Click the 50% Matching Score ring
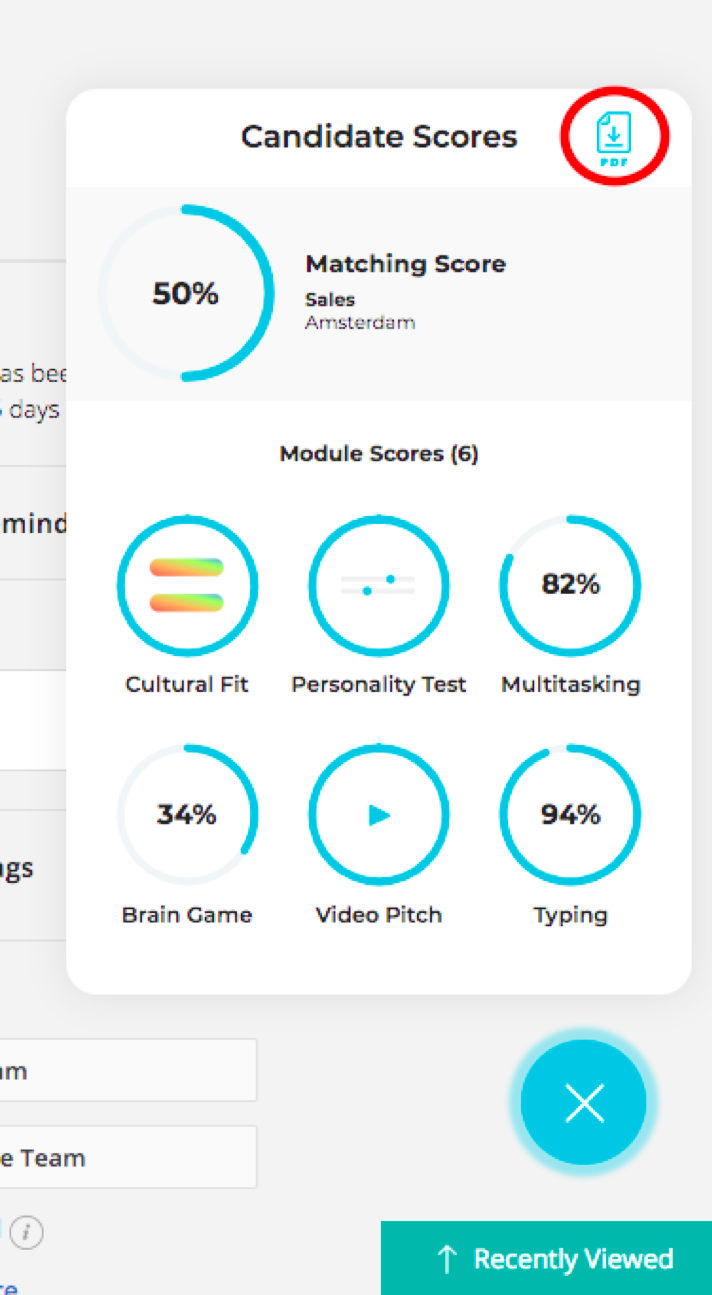This screenshot has height=1295, width=712. pyautogui.click(x=186, y=293)
